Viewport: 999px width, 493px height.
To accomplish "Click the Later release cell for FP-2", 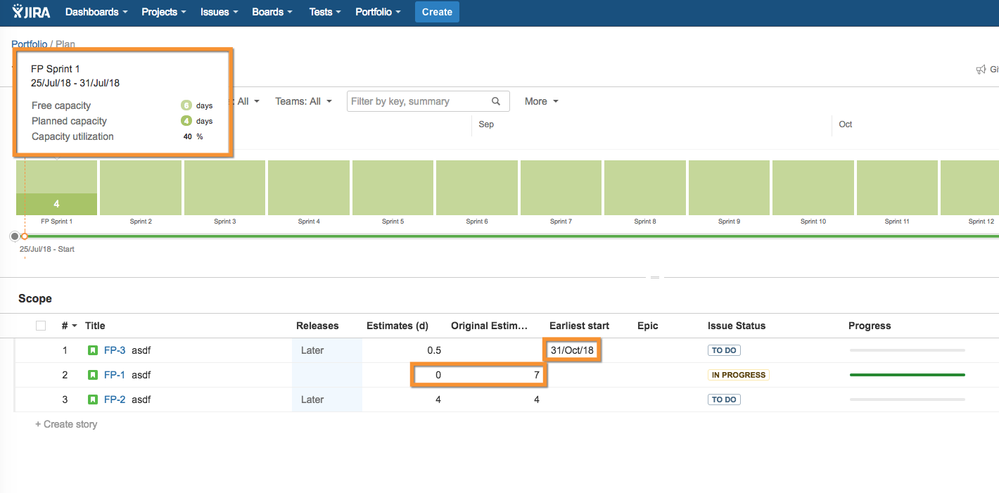I will (327, 400).
